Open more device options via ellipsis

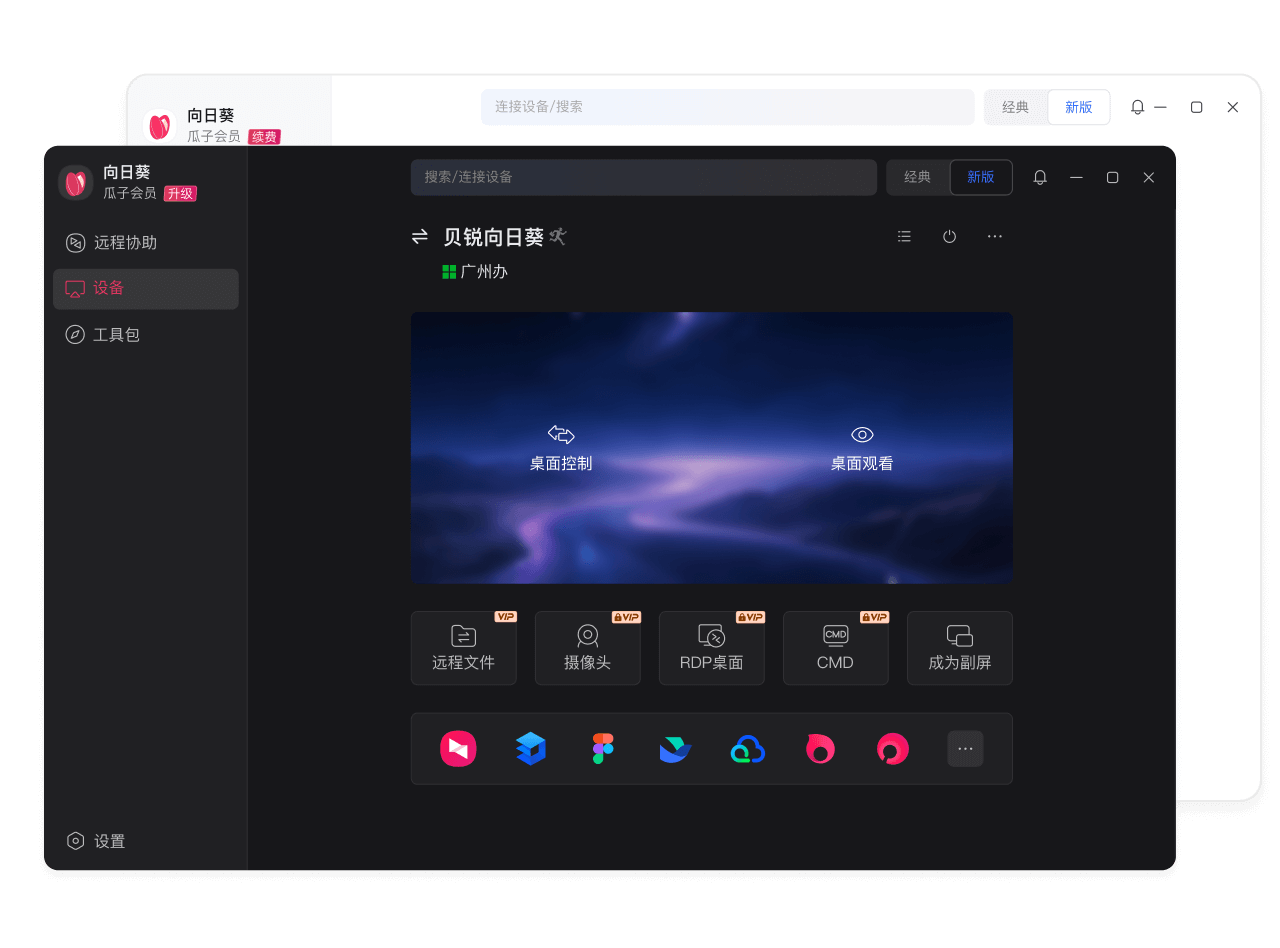click(x=994, y=236)
